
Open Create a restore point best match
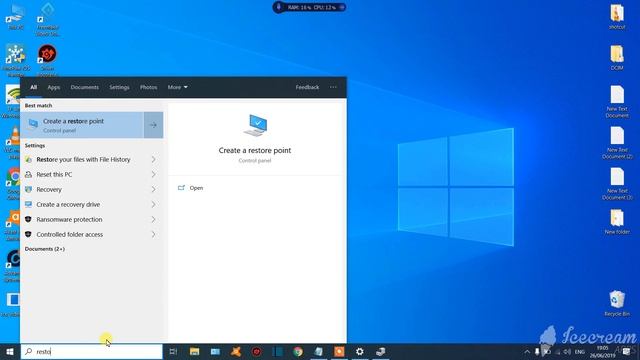[x=82, y=125]
